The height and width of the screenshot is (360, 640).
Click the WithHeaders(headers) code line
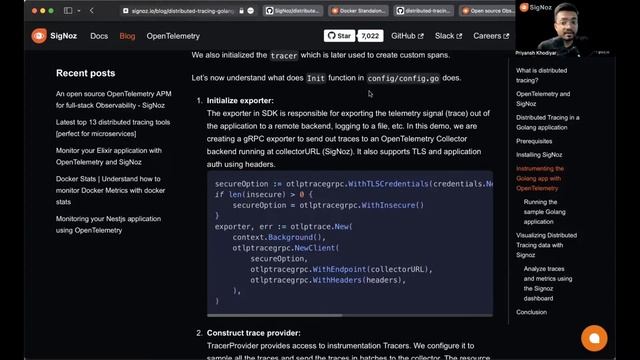click(x=328, y=280)
